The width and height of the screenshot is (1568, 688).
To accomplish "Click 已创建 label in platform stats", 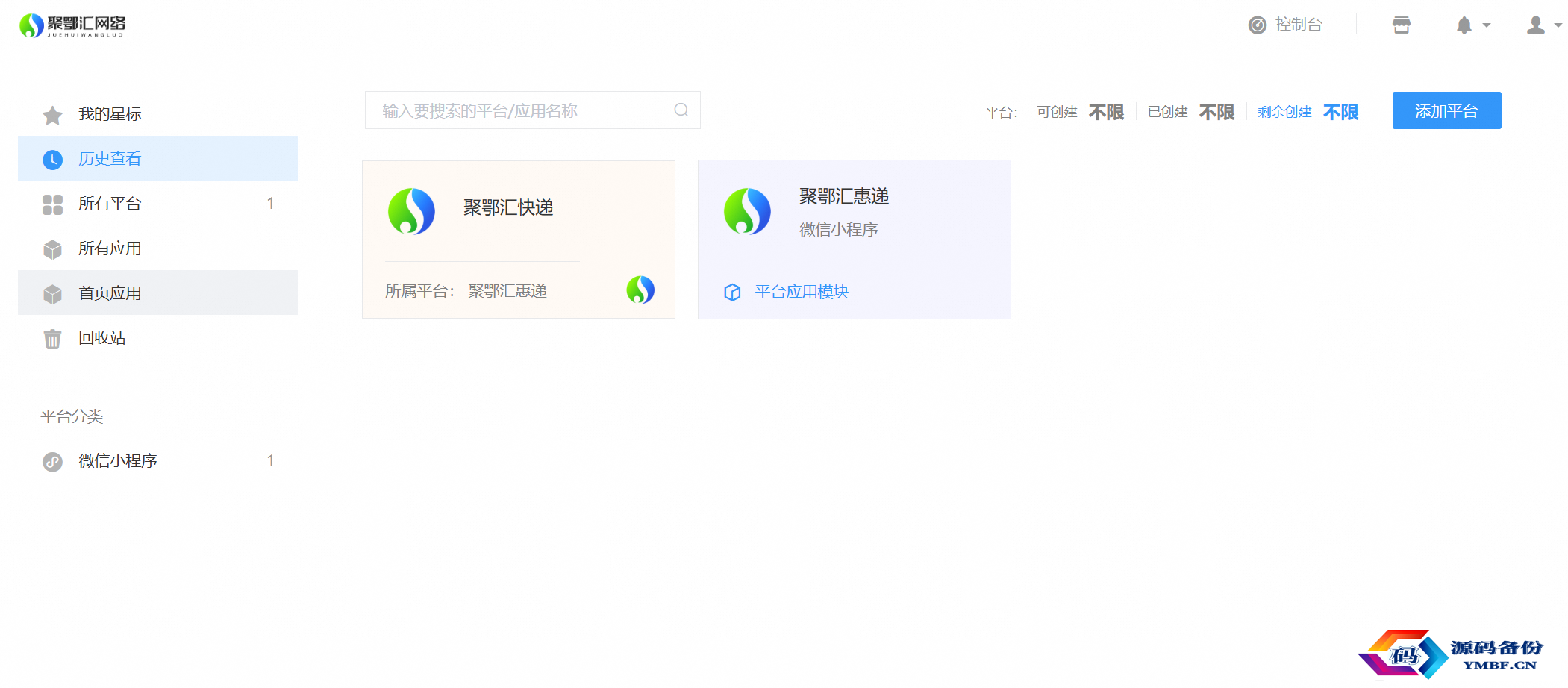I will click(x=1167, y=112).
